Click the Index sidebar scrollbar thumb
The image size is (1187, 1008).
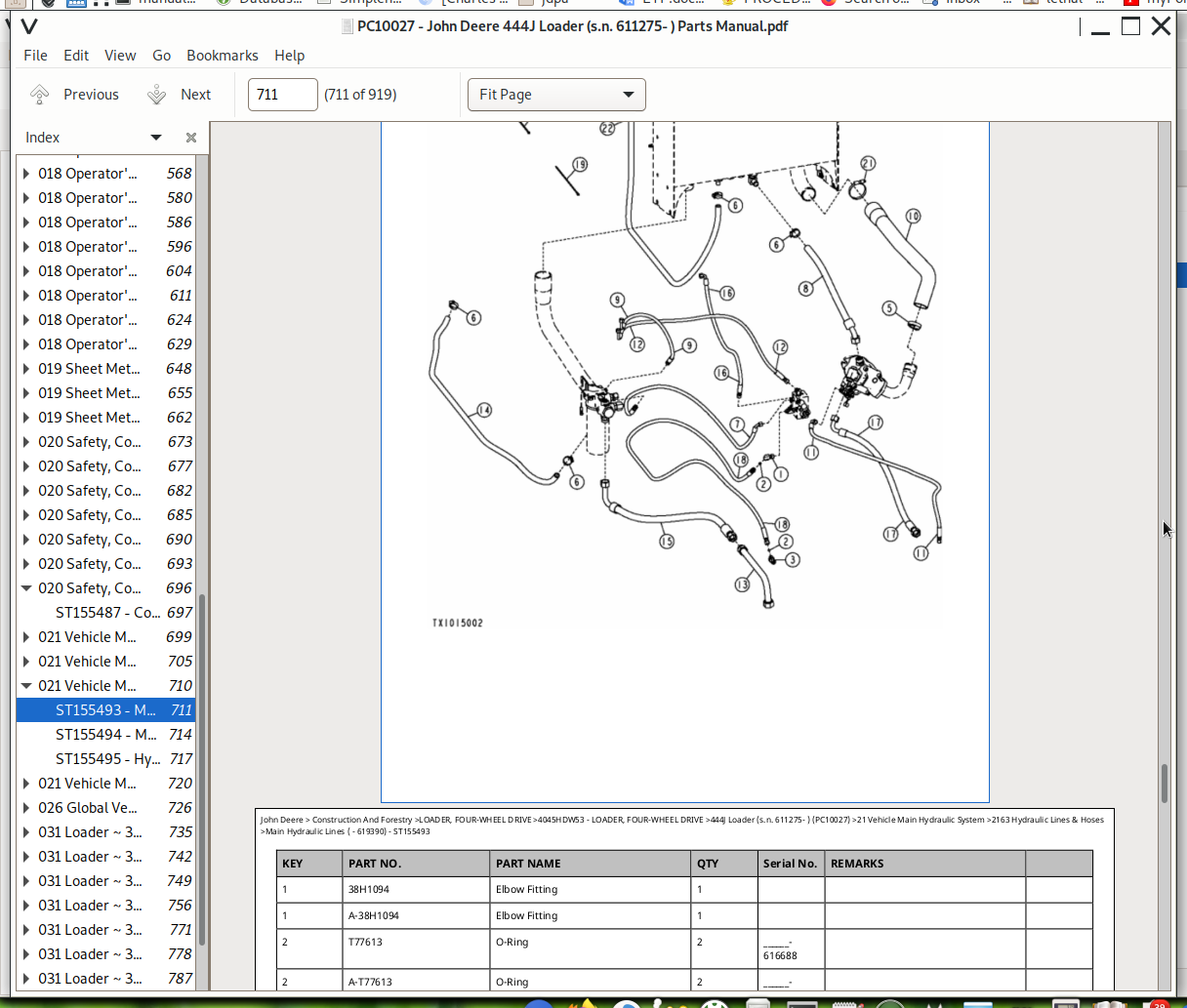point(202,769)
